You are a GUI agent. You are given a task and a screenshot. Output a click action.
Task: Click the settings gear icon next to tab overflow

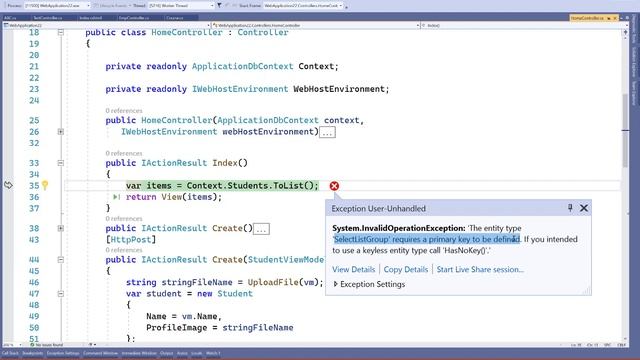click(627, 18)
